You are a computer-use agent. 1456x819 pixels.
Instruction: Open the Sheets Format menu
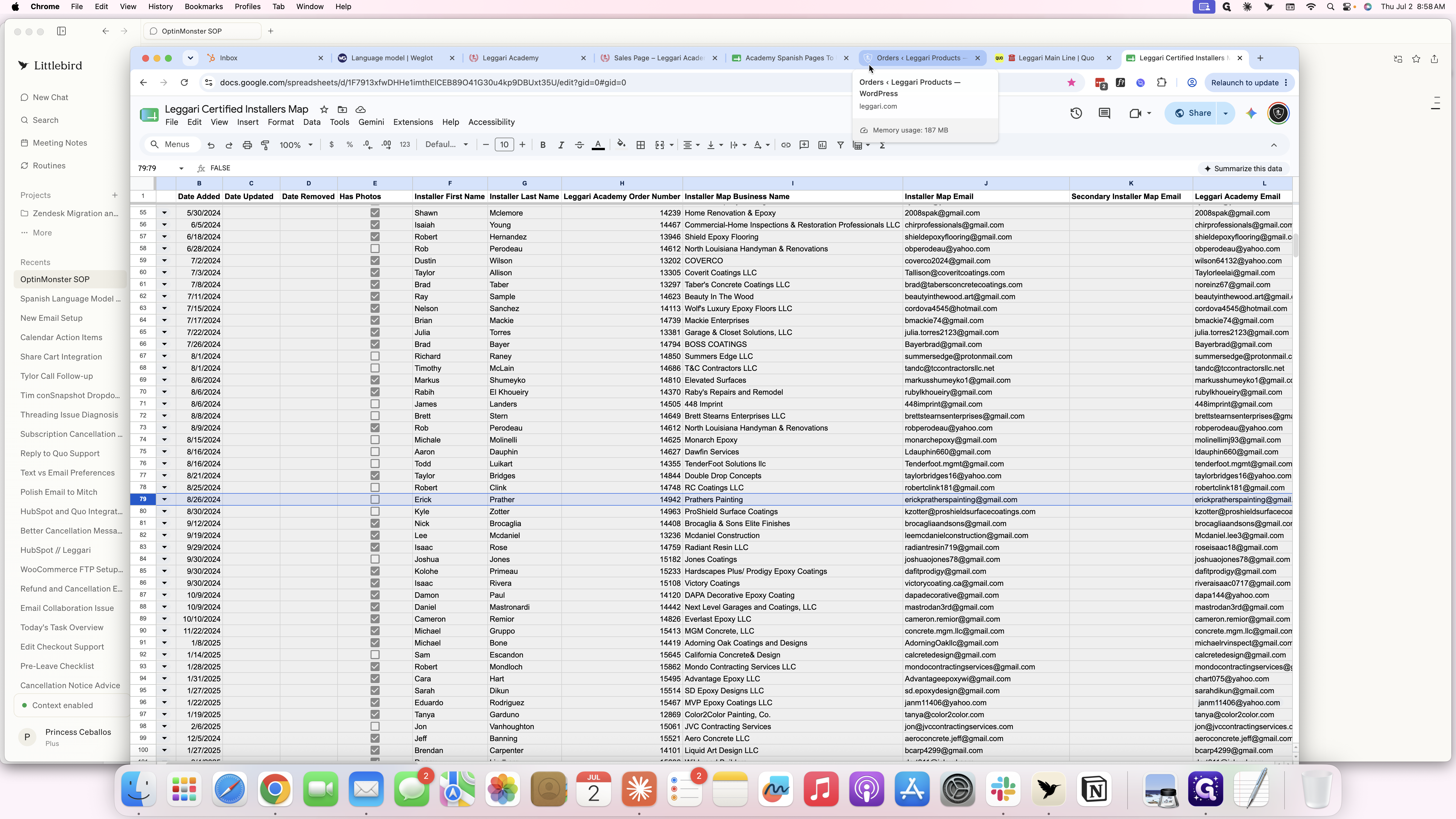(x=281, y=122)
